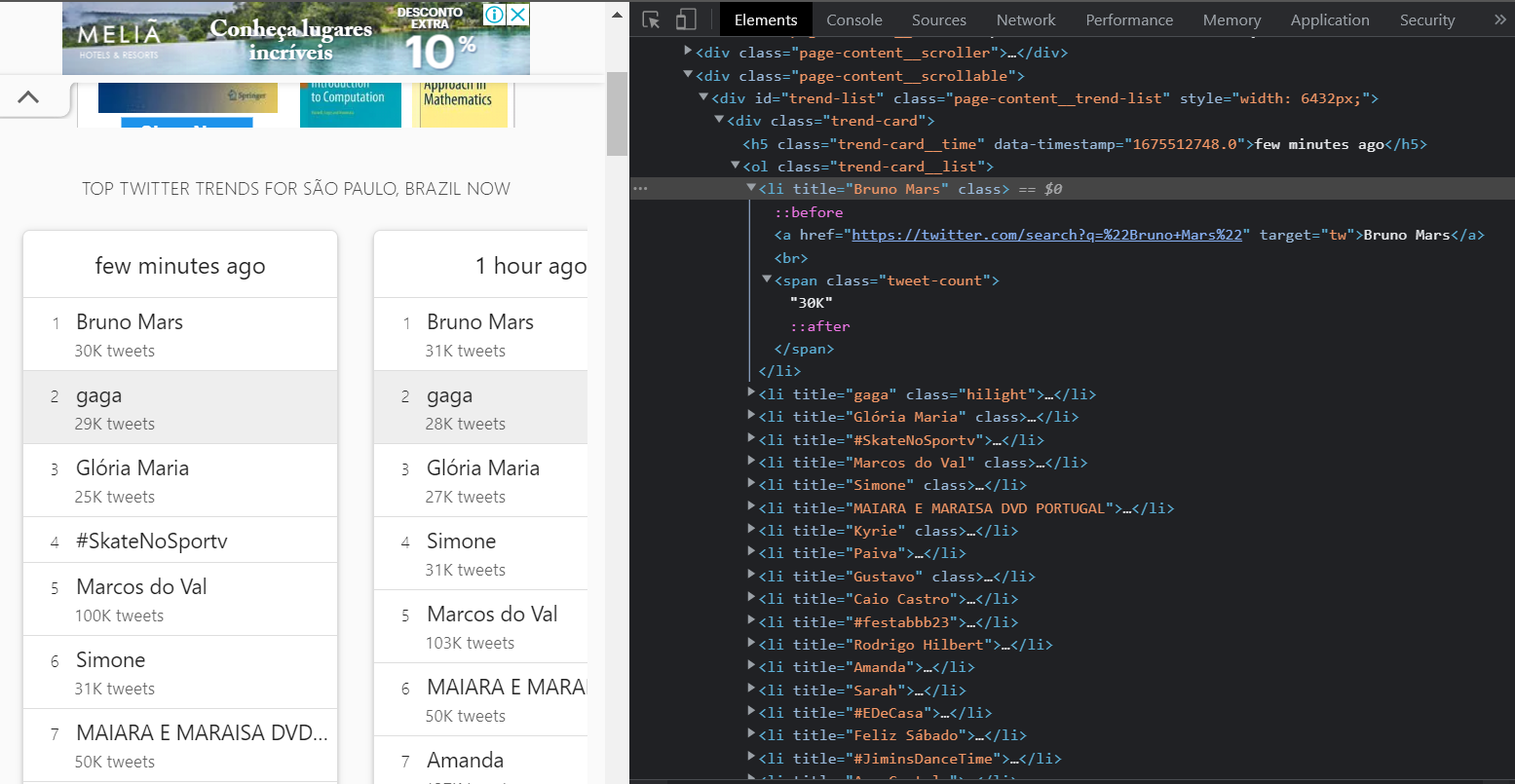Open Amanda trend in 1 hour ago card
The image size is (1515, 784).
click(x=466, y=761)
